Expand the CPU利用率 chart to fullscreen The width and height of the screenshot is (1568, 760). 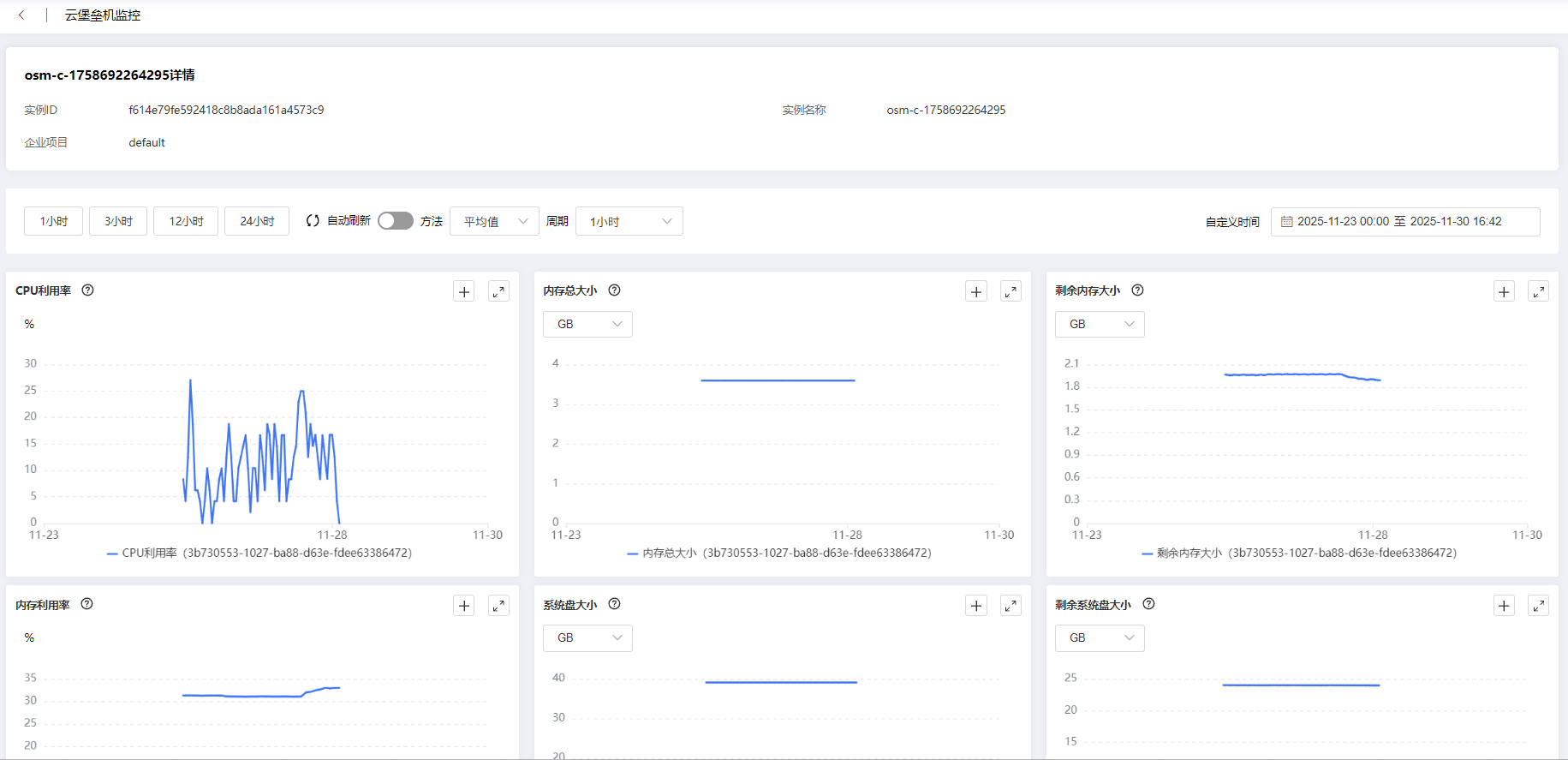(498, 291)
